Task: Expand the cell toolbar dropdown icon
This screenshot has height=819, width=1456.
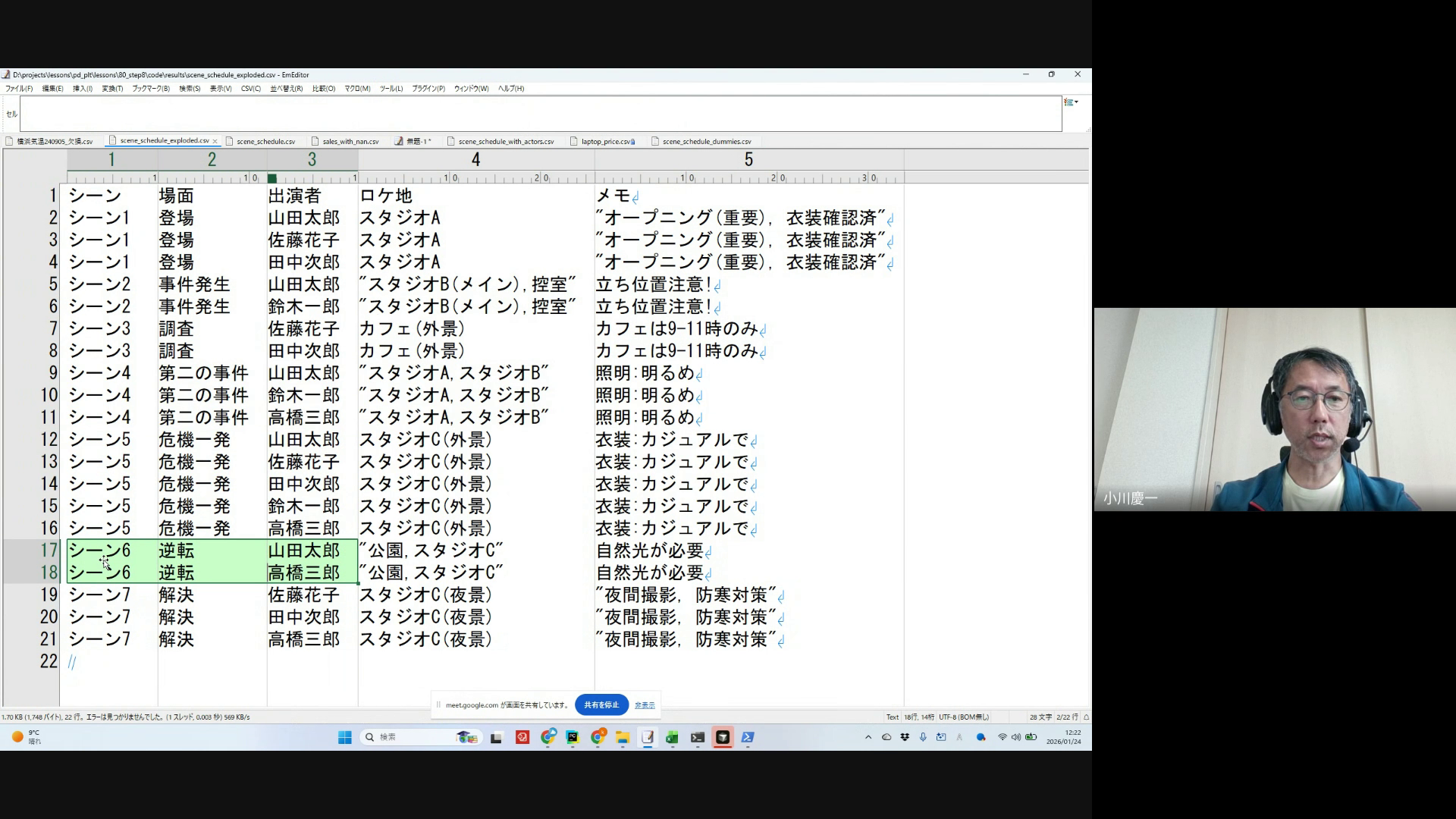Action: pyautogui.click(x=1071, y=102)
